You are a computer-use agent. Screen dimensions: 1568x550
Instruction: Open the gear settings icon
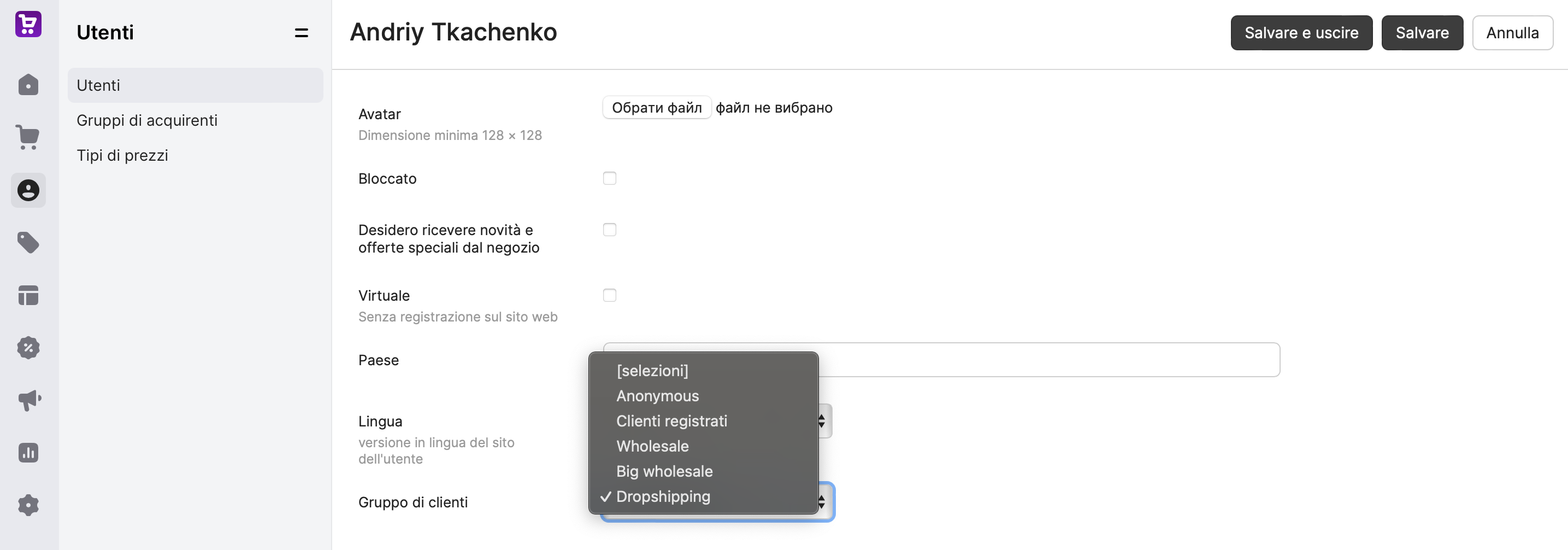[x=28, y=505]
